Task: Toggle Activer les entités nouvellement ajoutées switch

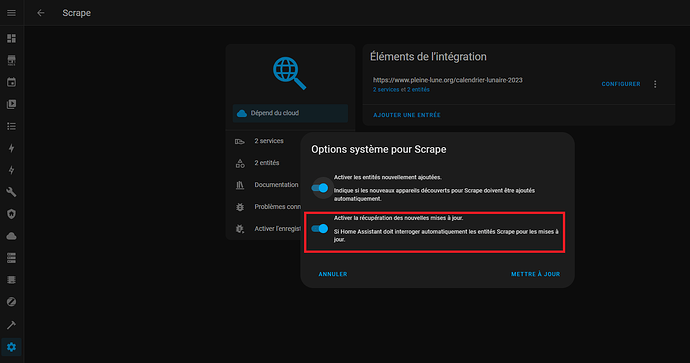Action: click(320, 188)
